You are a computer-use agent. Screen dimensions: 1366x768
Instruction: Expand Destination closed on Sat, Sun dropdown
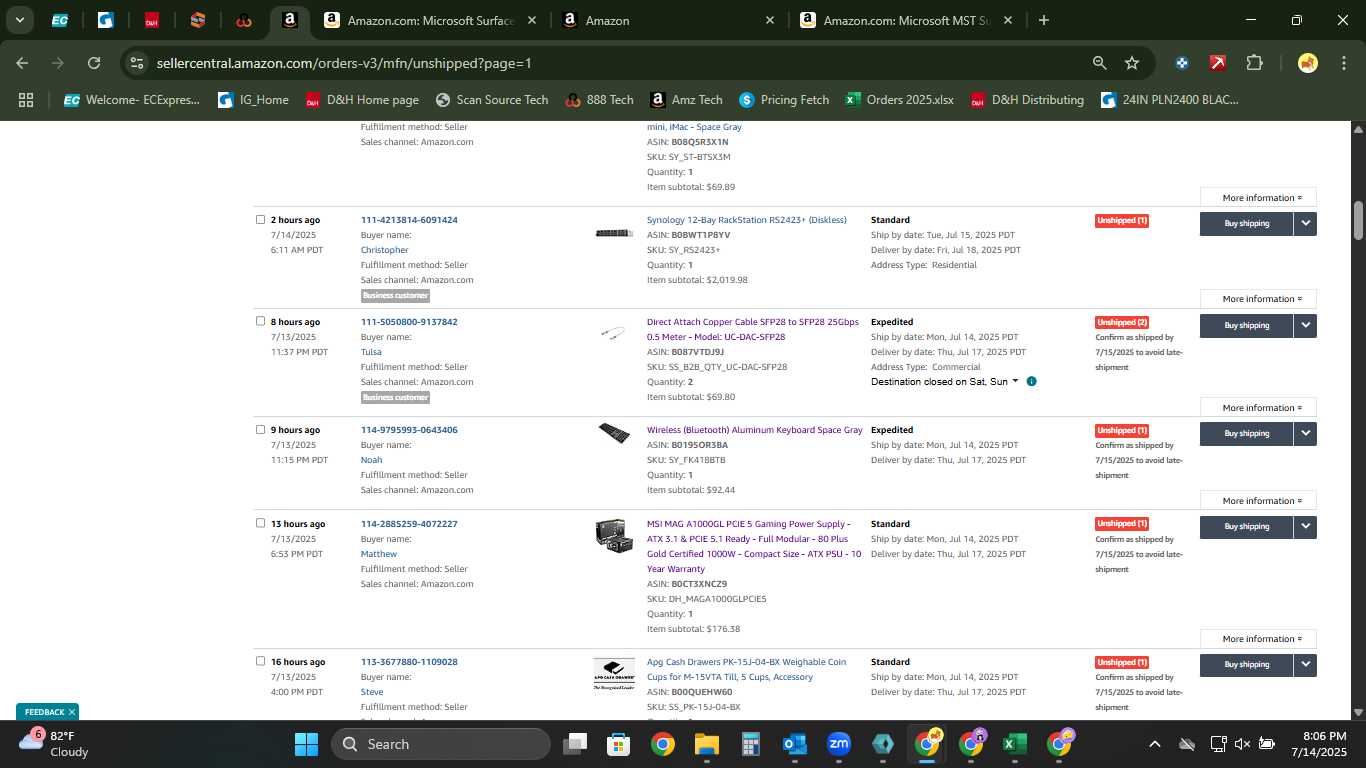click(x=945, y=382)
